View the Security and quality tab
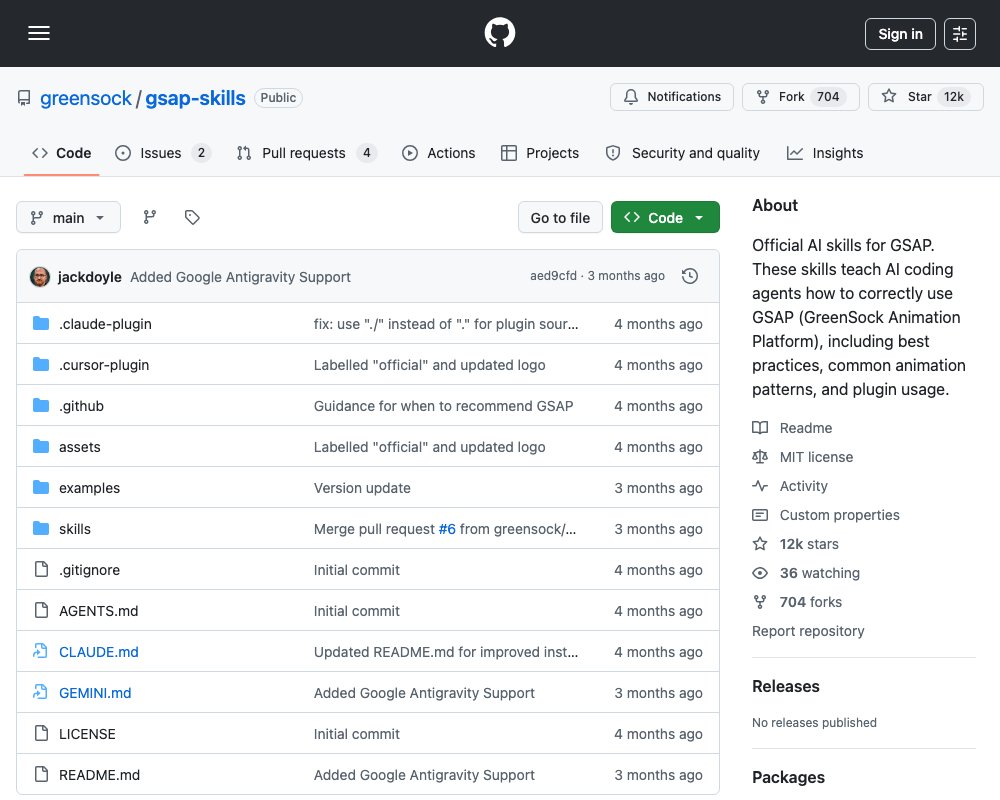 682,153
